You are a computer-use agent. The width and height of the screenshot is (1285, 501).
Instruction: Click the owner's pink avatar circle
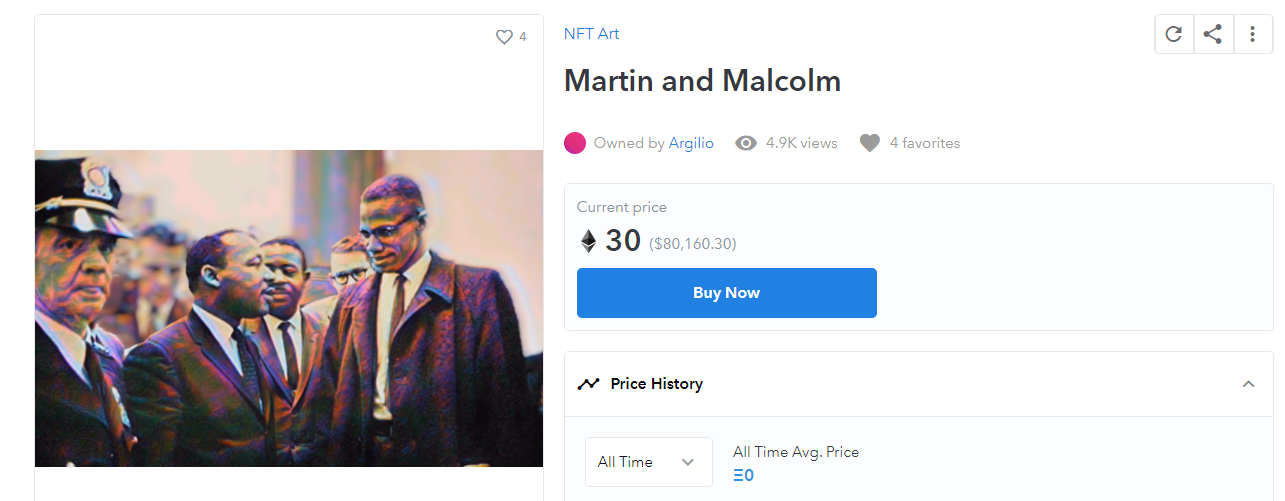[575, 143]
